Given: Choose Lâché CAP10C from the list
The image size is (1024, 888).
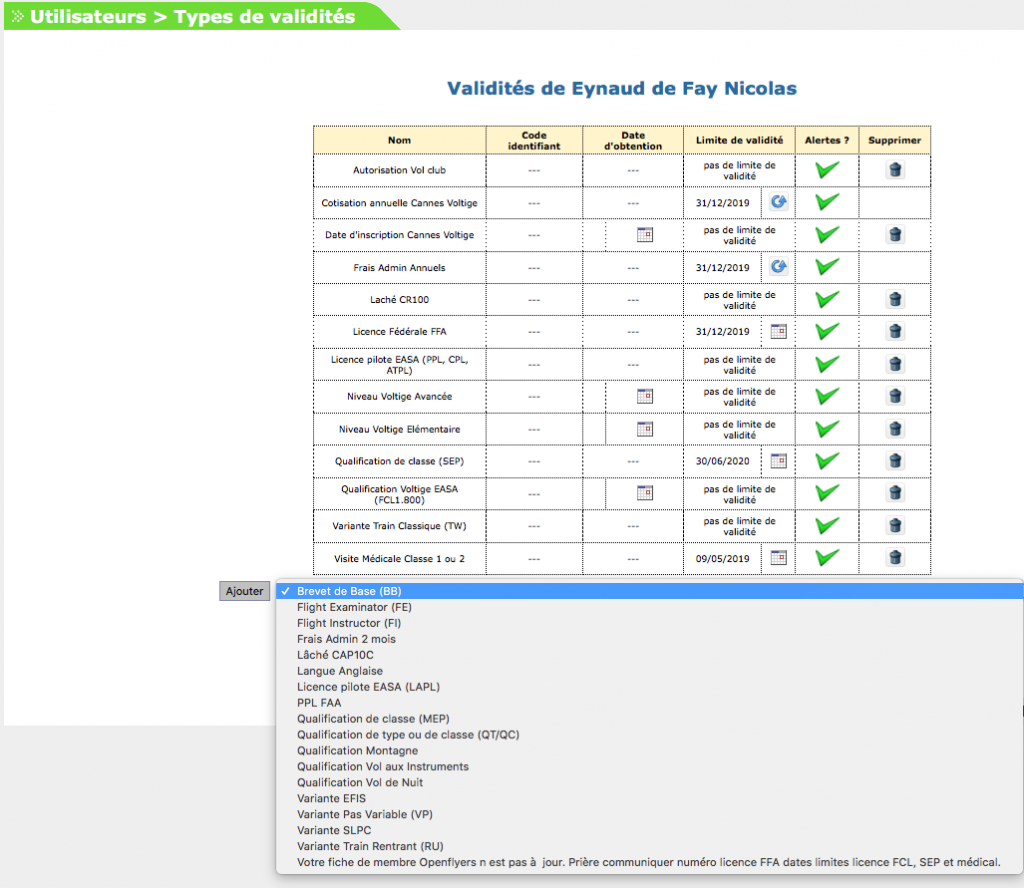Looking at the screenshot, I should point(650,655).
